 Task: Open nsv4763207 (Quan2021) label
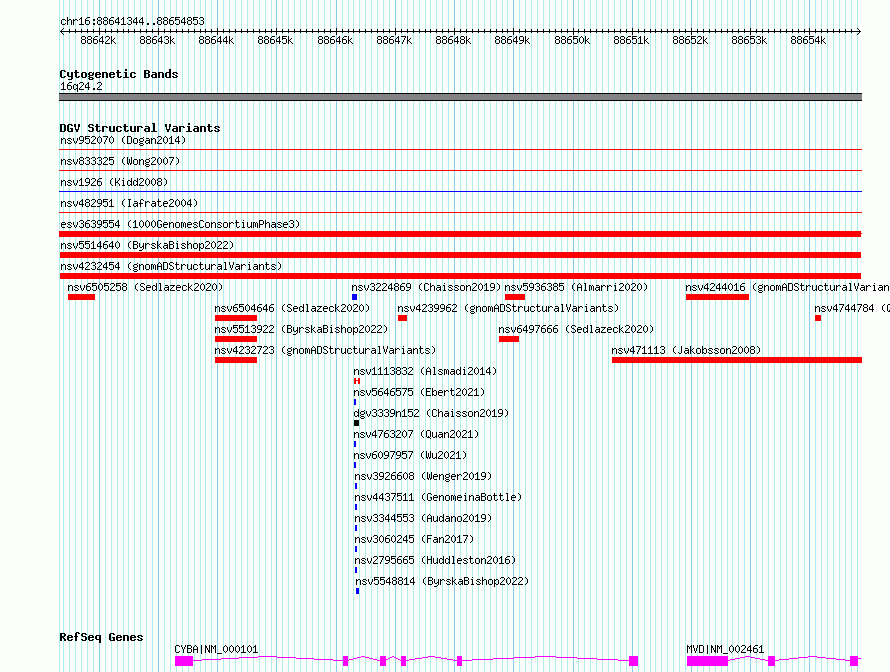[x=416, y=434]
